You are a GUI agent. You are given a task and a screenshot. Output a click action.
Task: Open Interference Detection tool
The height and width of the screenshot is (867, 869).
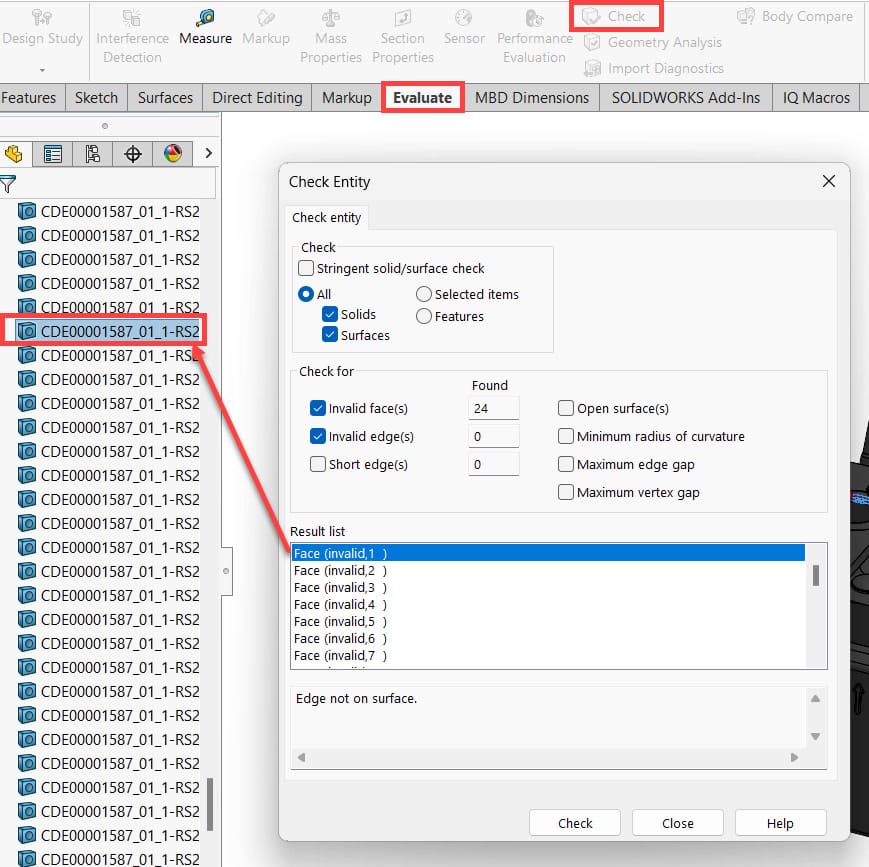pyautogui.click(x=131, y=18)
